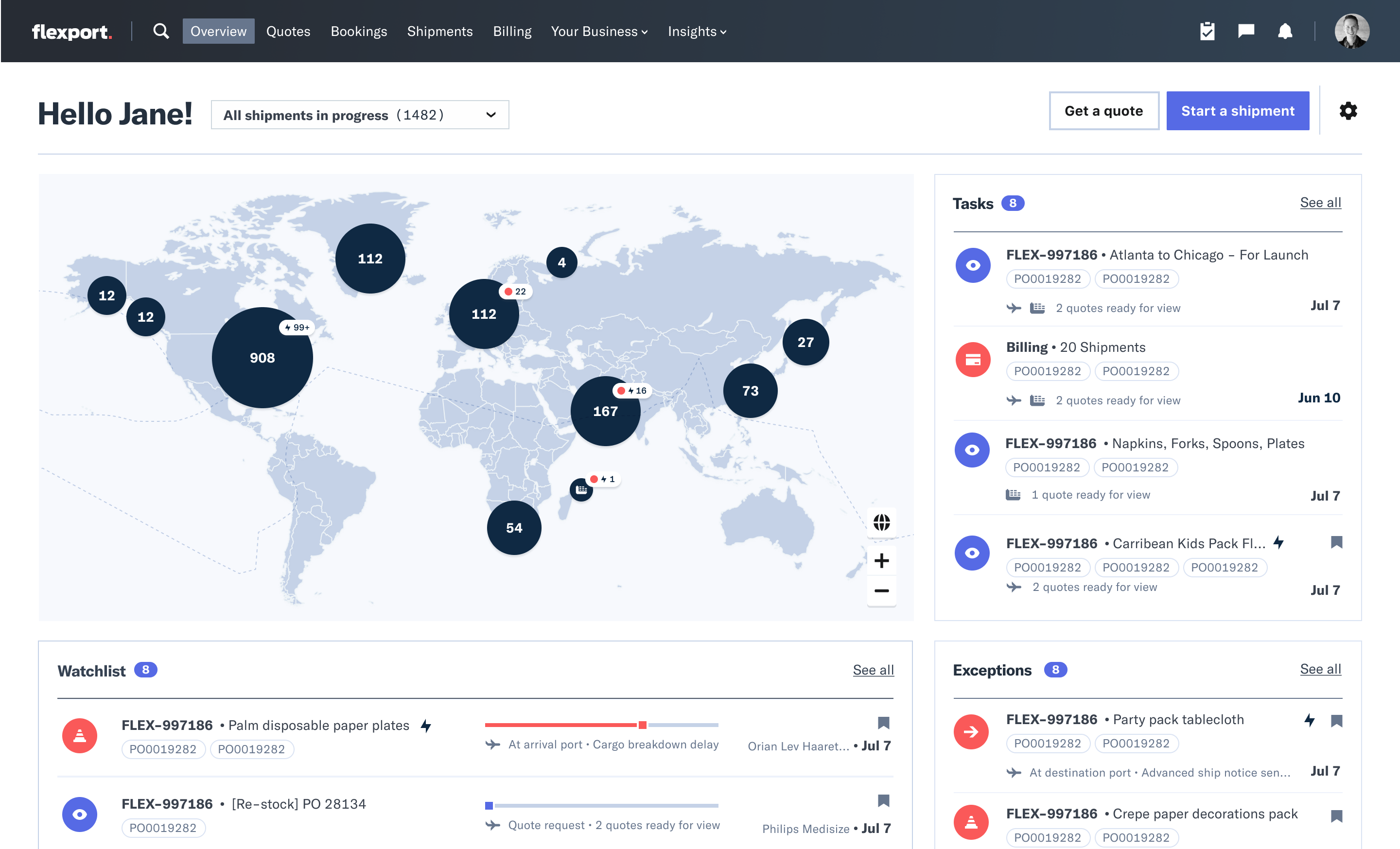Screen dimensions: 1400x849
Task: Click the alert cone icon on Crepe paper decorations
Action: (x=972, y=822)
